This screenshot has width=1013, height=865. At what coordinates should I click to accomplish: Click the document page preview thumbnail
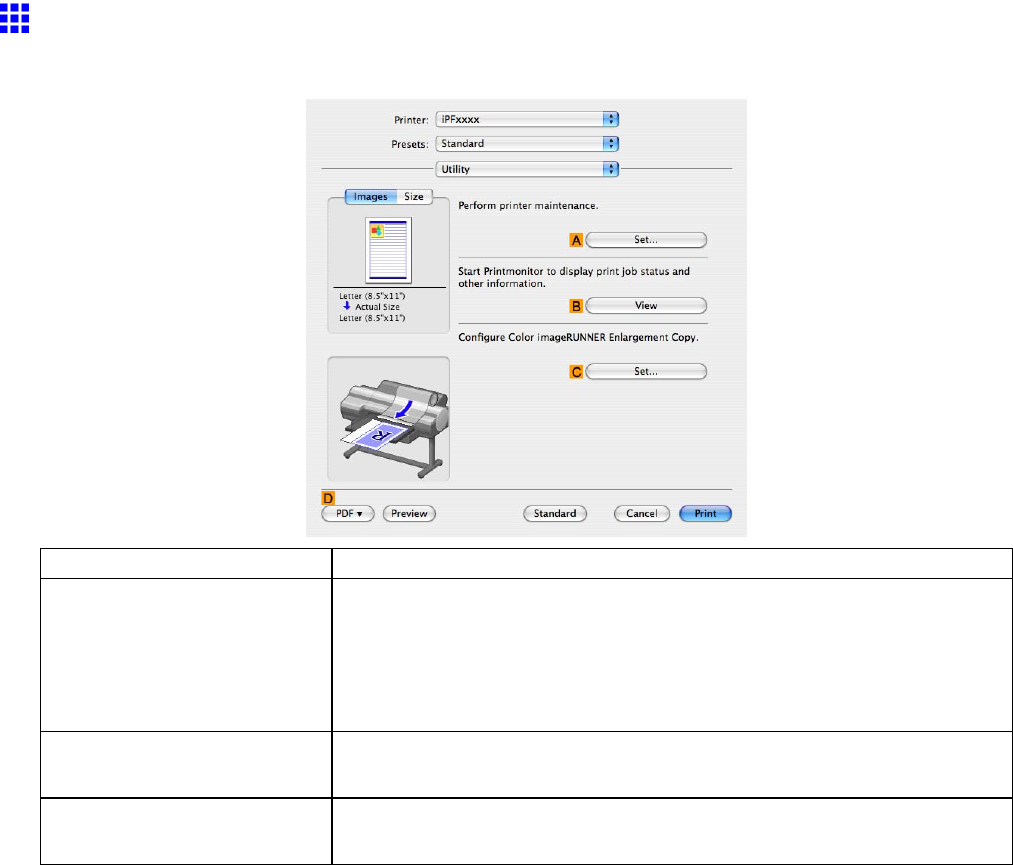[x=388, y=250]
